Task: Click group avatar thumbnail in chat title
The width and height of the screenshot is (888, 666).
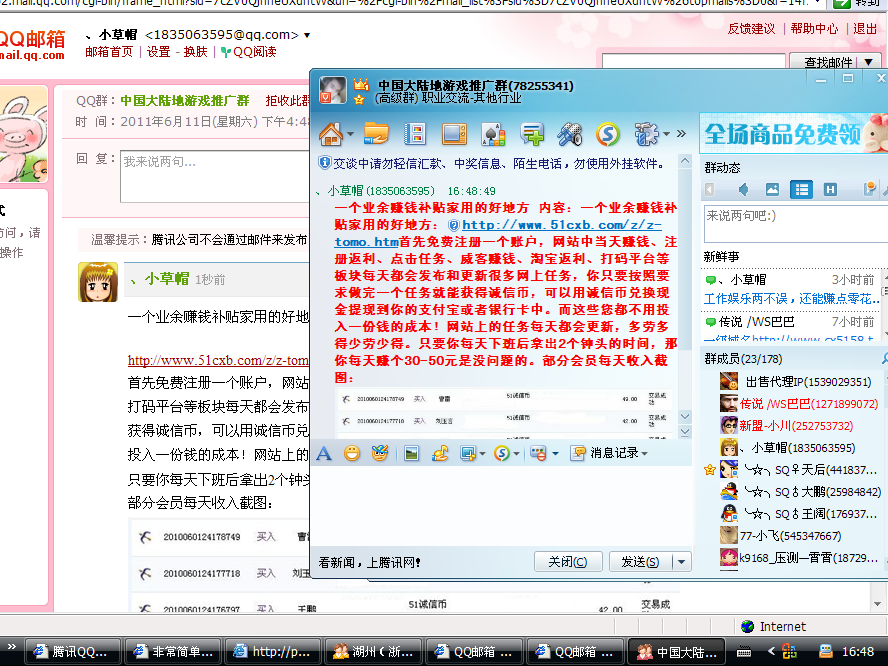Action: pyautogui.click(x=332, y=90)
